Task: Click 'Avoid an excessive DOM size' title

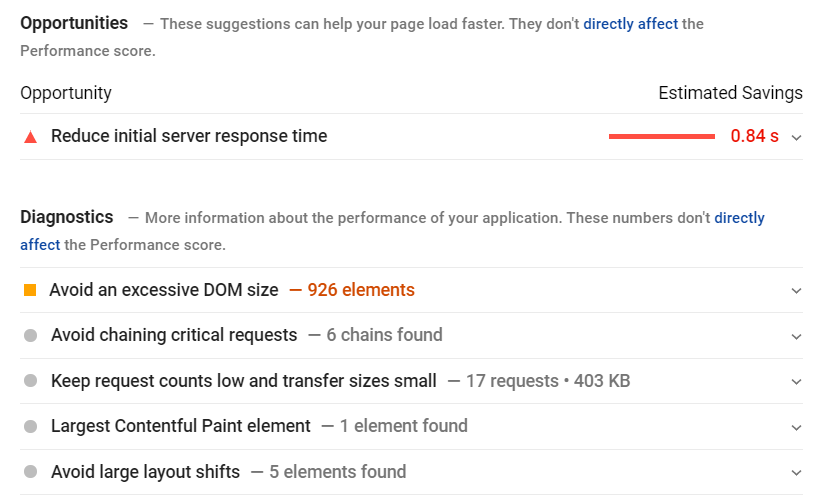Action: [x=164, y=290]
